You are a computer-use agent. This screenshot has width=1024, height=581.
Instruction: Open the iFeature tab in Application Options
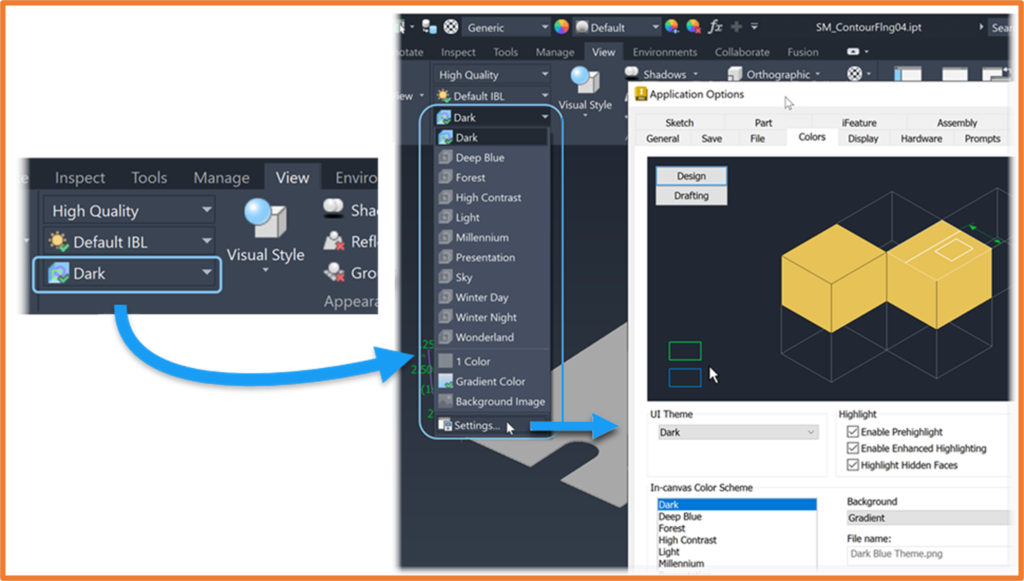[x=859, y=123]
